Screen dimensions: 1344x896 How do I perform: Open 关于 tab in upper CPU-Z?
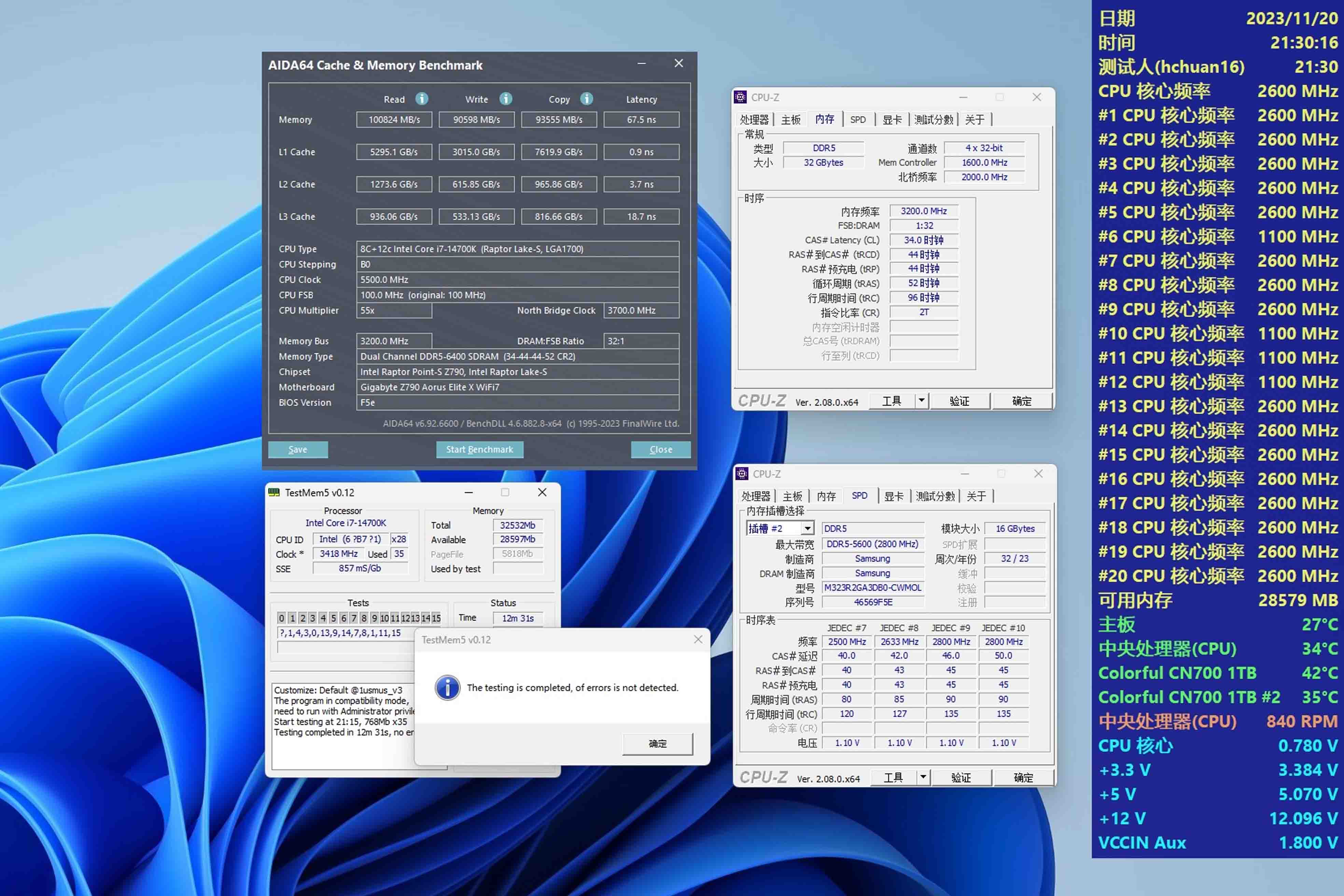coord(975,120)
